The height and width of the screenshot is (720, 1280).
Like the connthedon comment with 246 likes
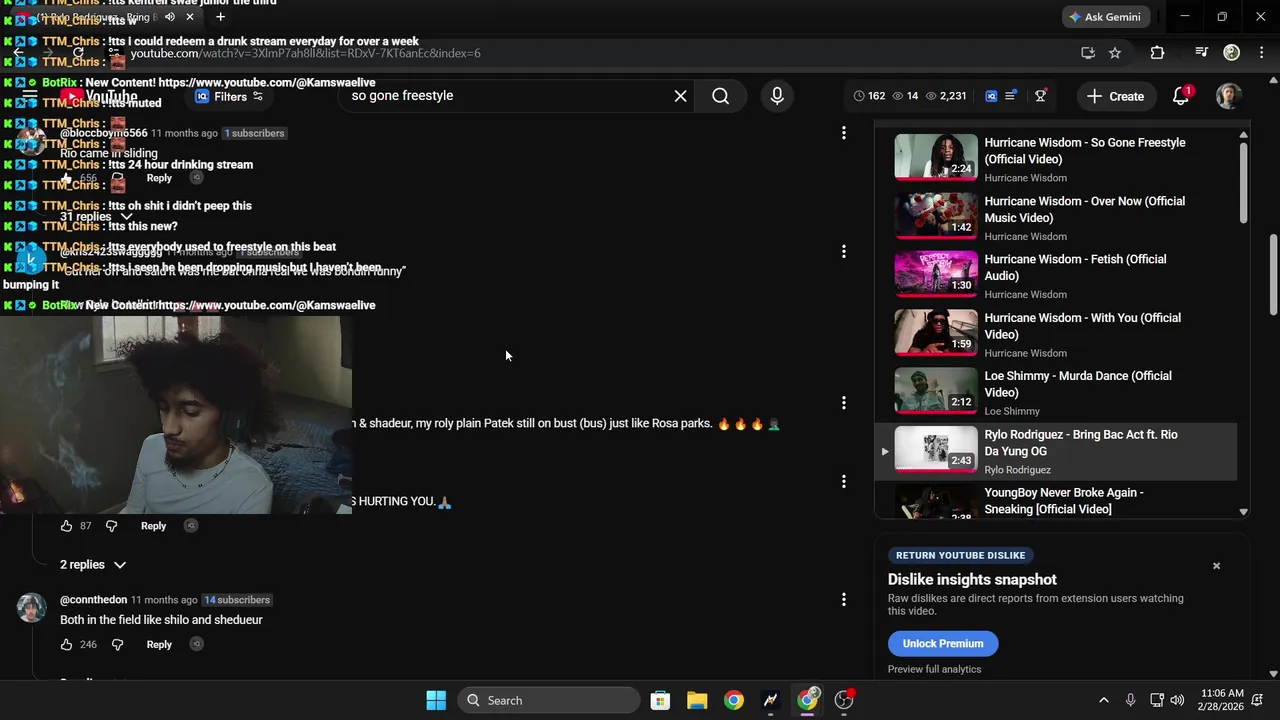[67, 645]
